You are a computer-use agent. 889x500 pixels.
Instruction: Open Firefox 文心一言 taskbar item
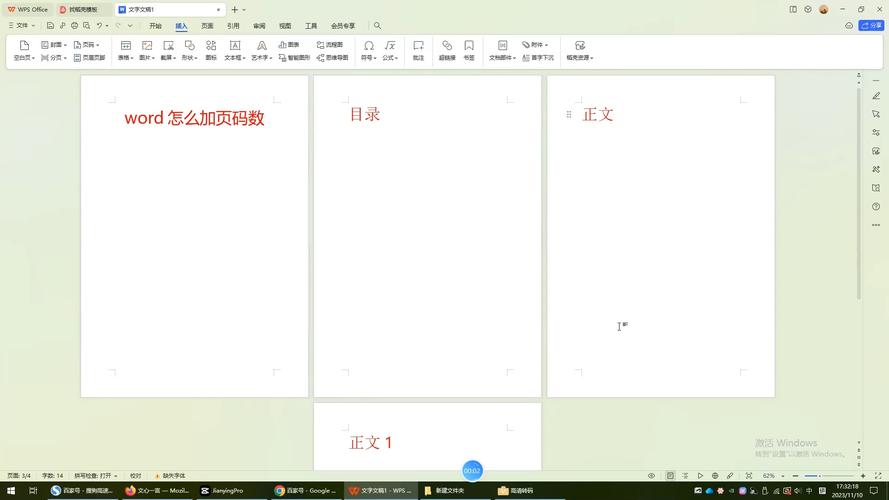click(x=157, y=490)
